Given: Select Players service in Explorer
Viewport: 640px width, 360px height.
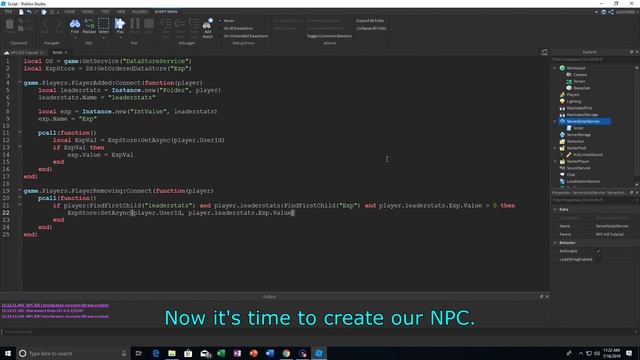Looking at the screenshot, I should click(x=573, y=95).
